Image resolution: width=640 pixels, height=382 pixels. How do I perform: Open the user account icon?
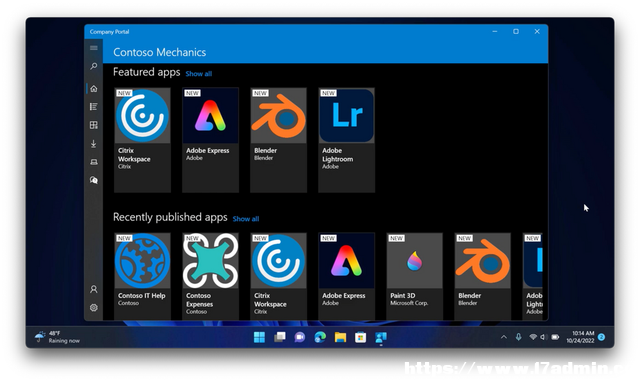(x=93, y=289)
